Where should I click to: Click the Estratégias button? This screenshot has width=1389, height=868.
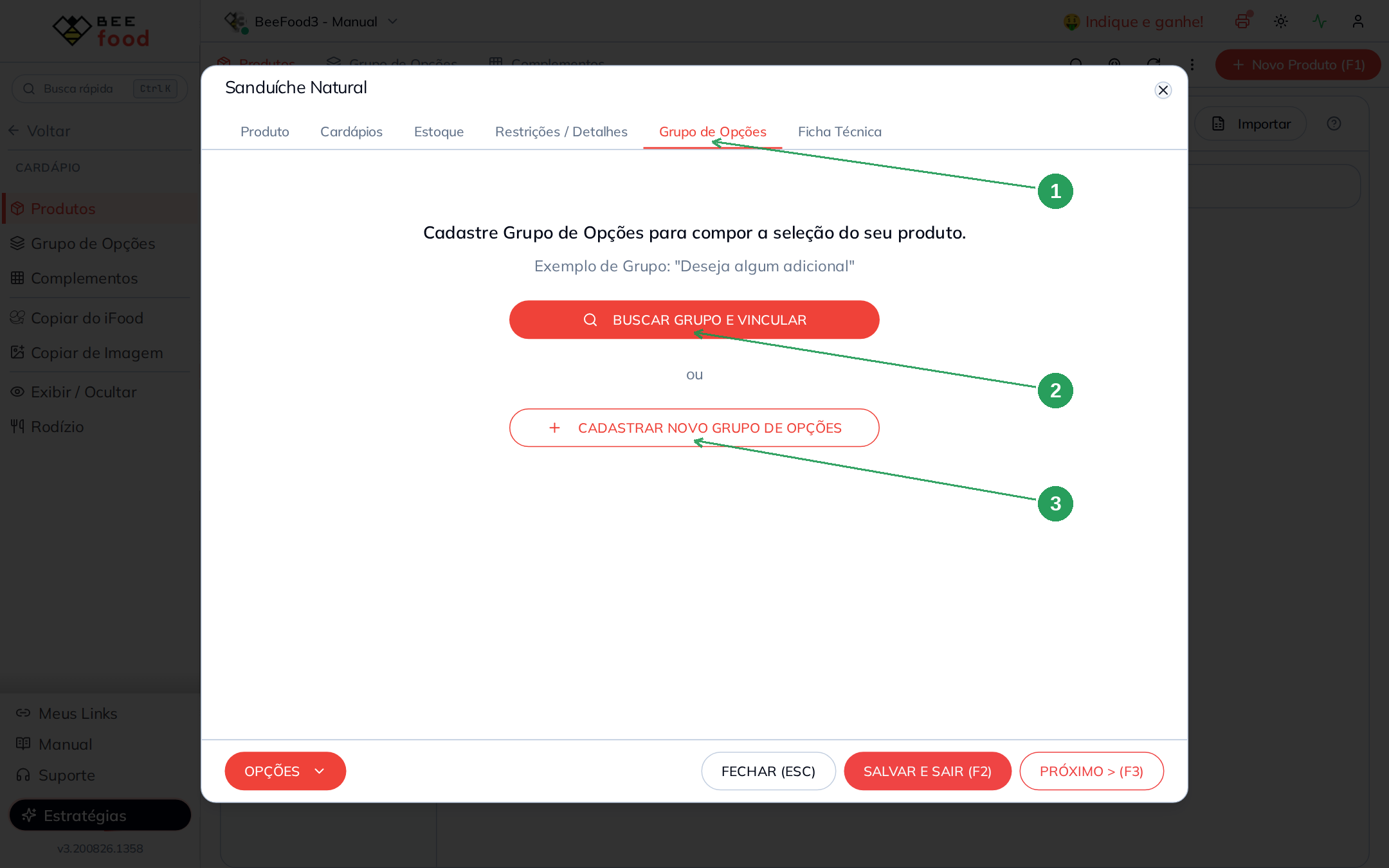tap(100, 815)
